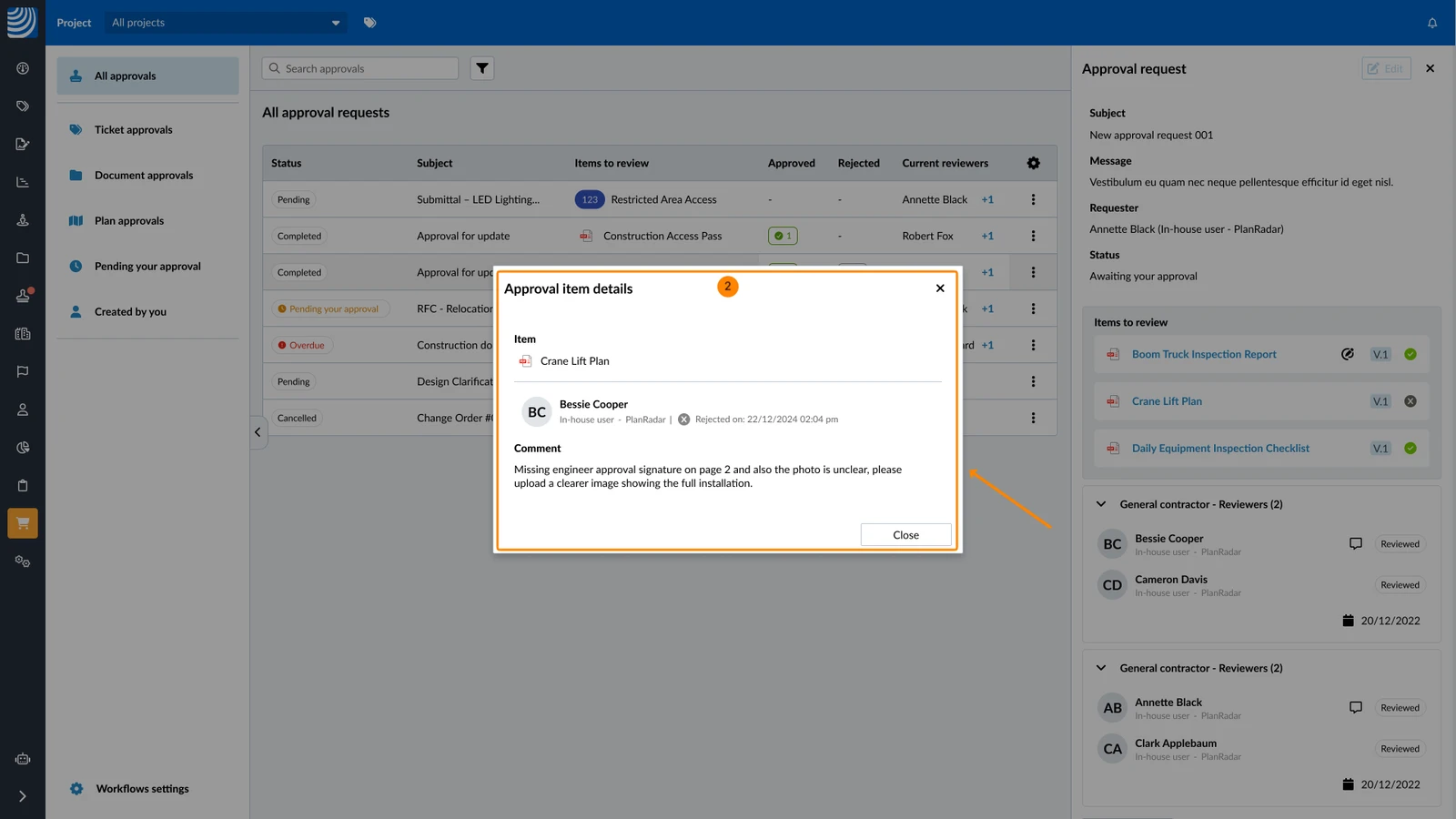Open the bar chart icon in the left rail
This screenshot has width=1456, height=819.
pyautogui.click(x=23, y=182)
